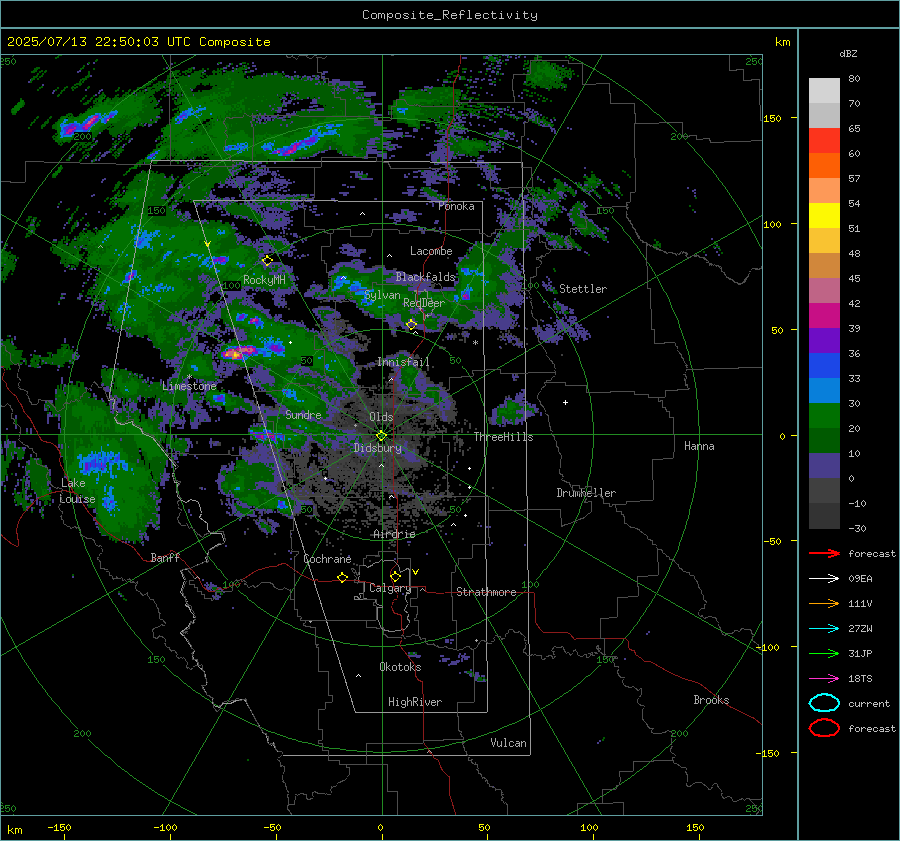Image resolution: width=900 pixels, height=841 pixels.
Task: Click the Banff town label
Action: 165,557
